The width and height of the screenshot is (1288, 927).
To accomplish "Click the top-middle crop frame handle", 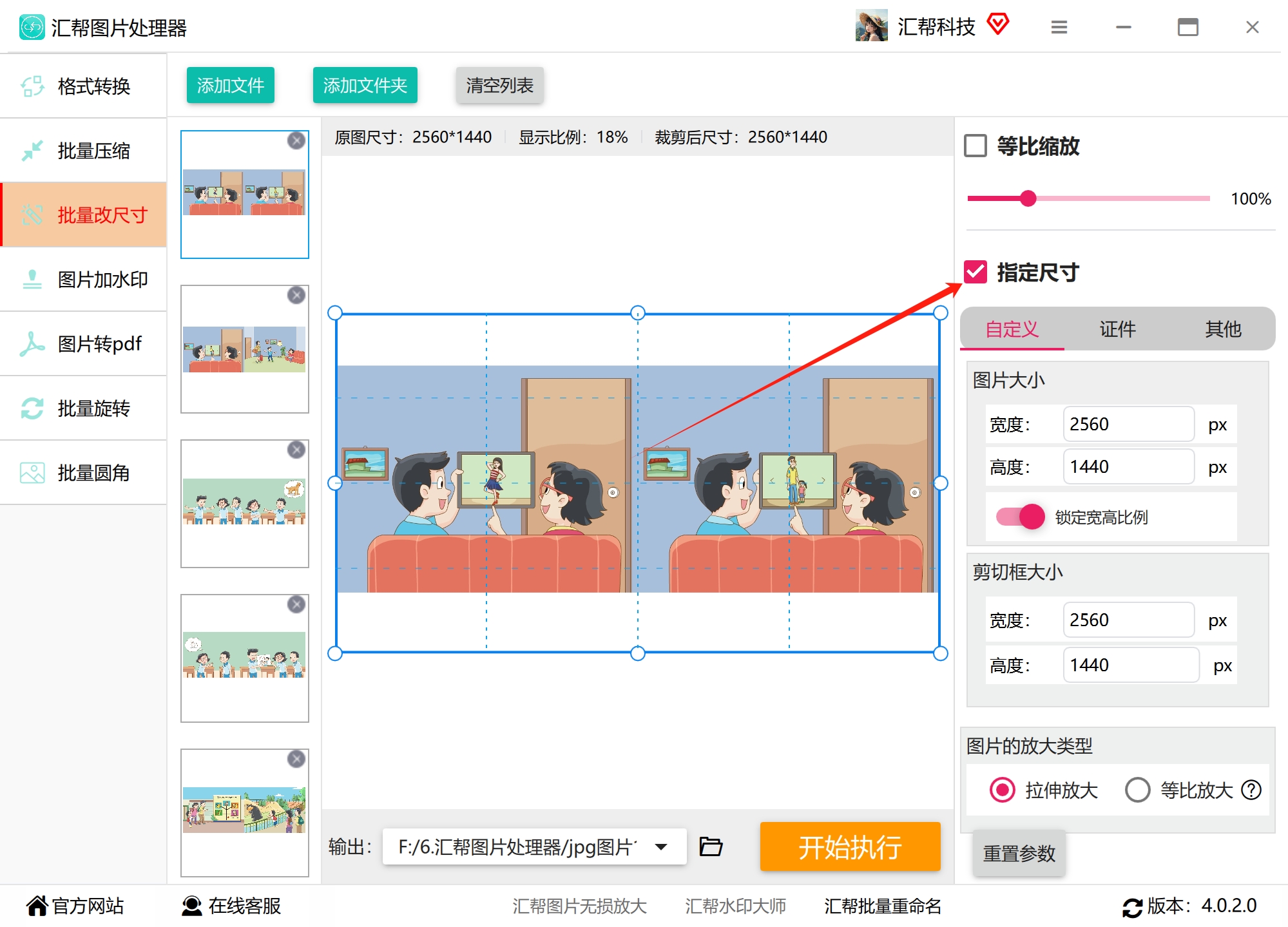I will click(x=638, y=313).
